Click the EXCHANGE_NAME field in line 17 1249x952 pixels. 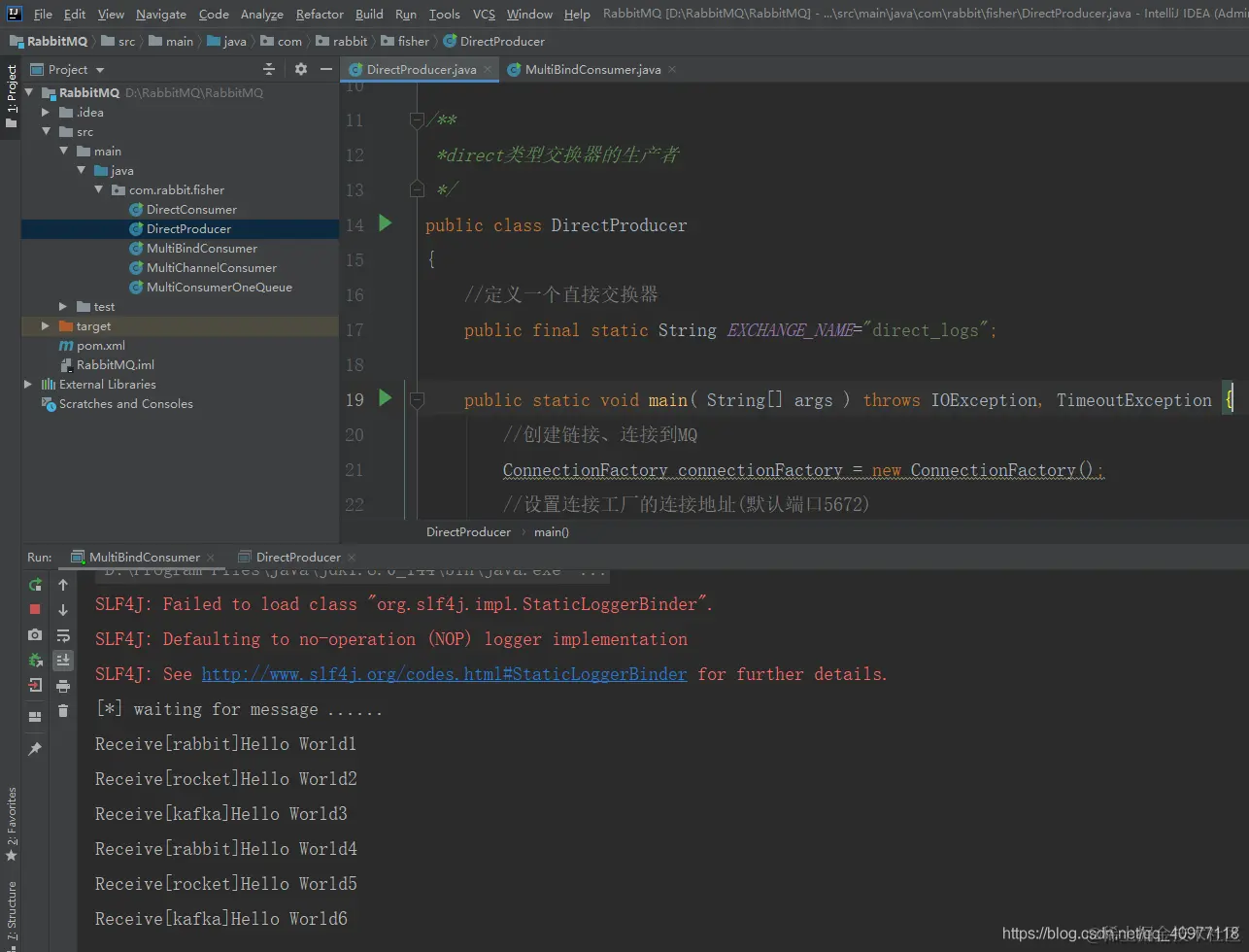pos(790,329)
